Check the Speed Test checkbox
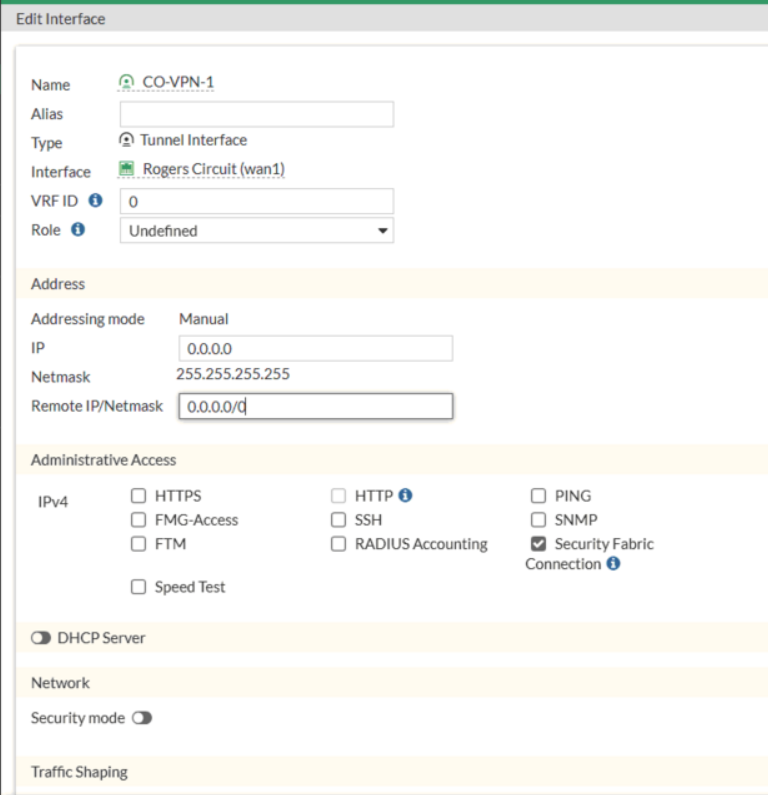Viewport: 768px width, 795px height. click(139, 587)
